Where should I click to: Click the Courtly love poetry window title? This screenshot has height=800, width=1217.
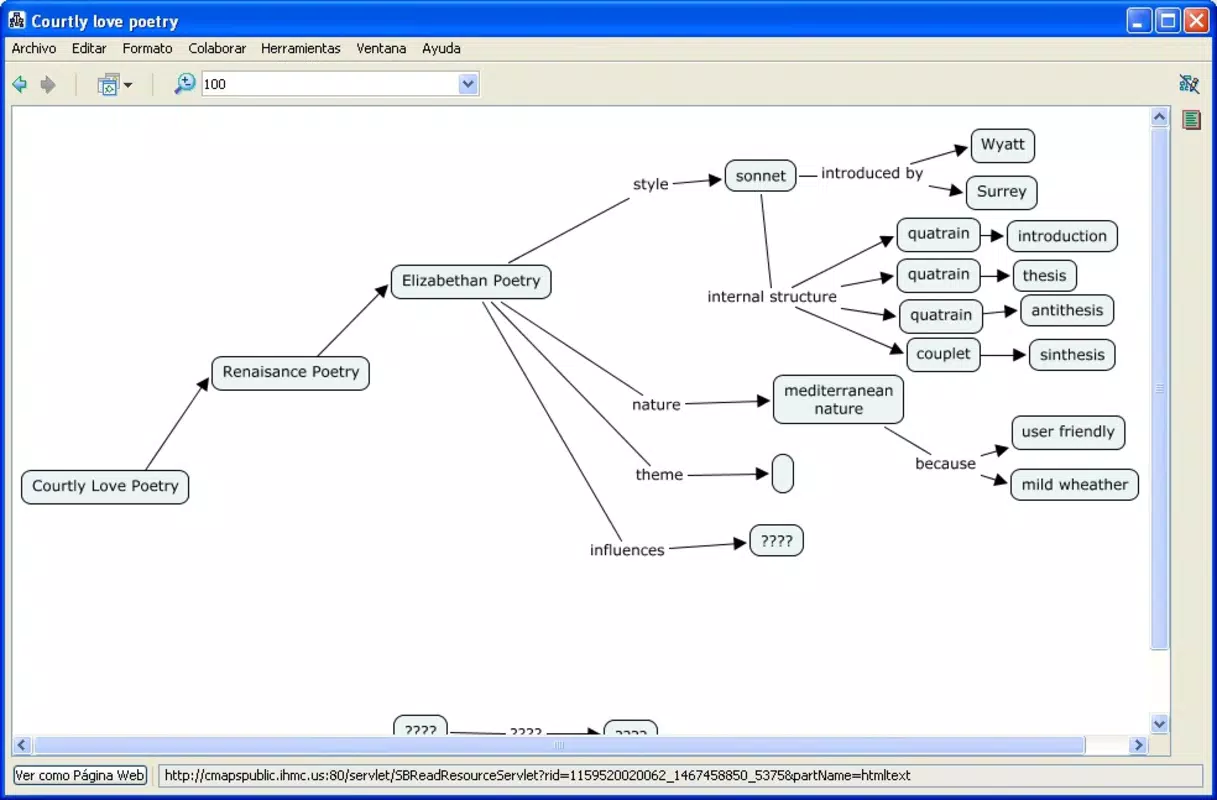tap(104, 21)
